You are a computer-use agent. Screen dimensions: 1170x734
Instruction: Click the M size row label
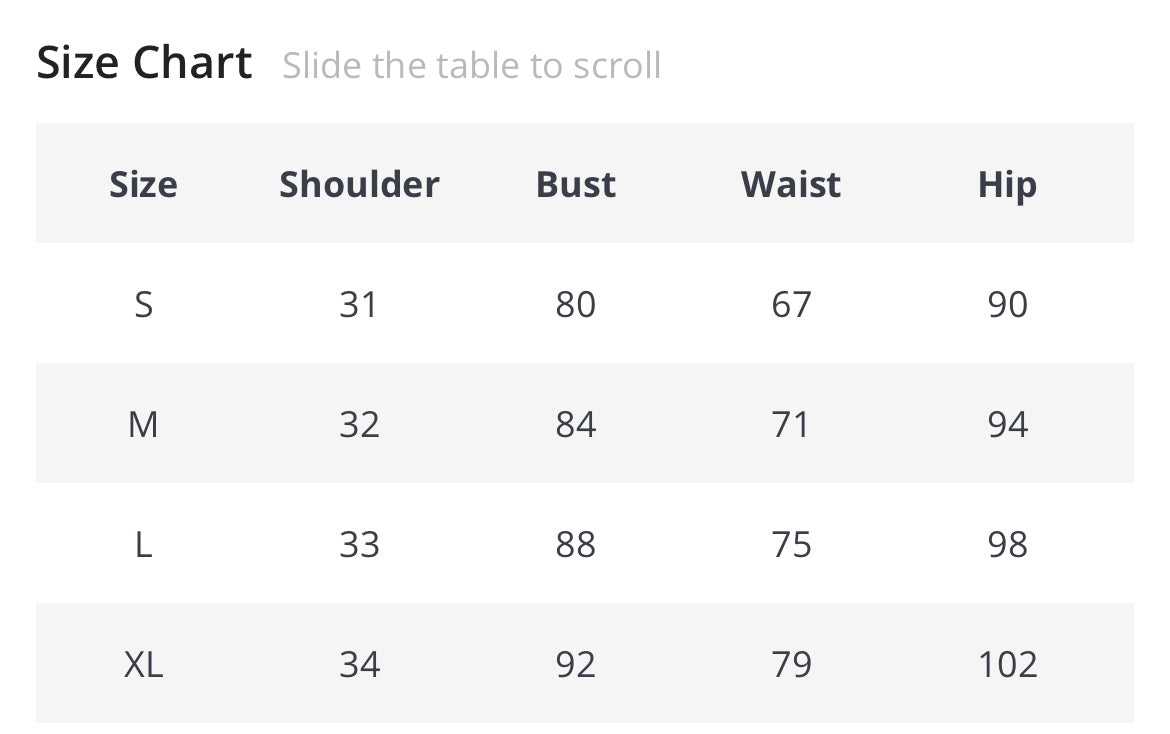click(143, 425)
